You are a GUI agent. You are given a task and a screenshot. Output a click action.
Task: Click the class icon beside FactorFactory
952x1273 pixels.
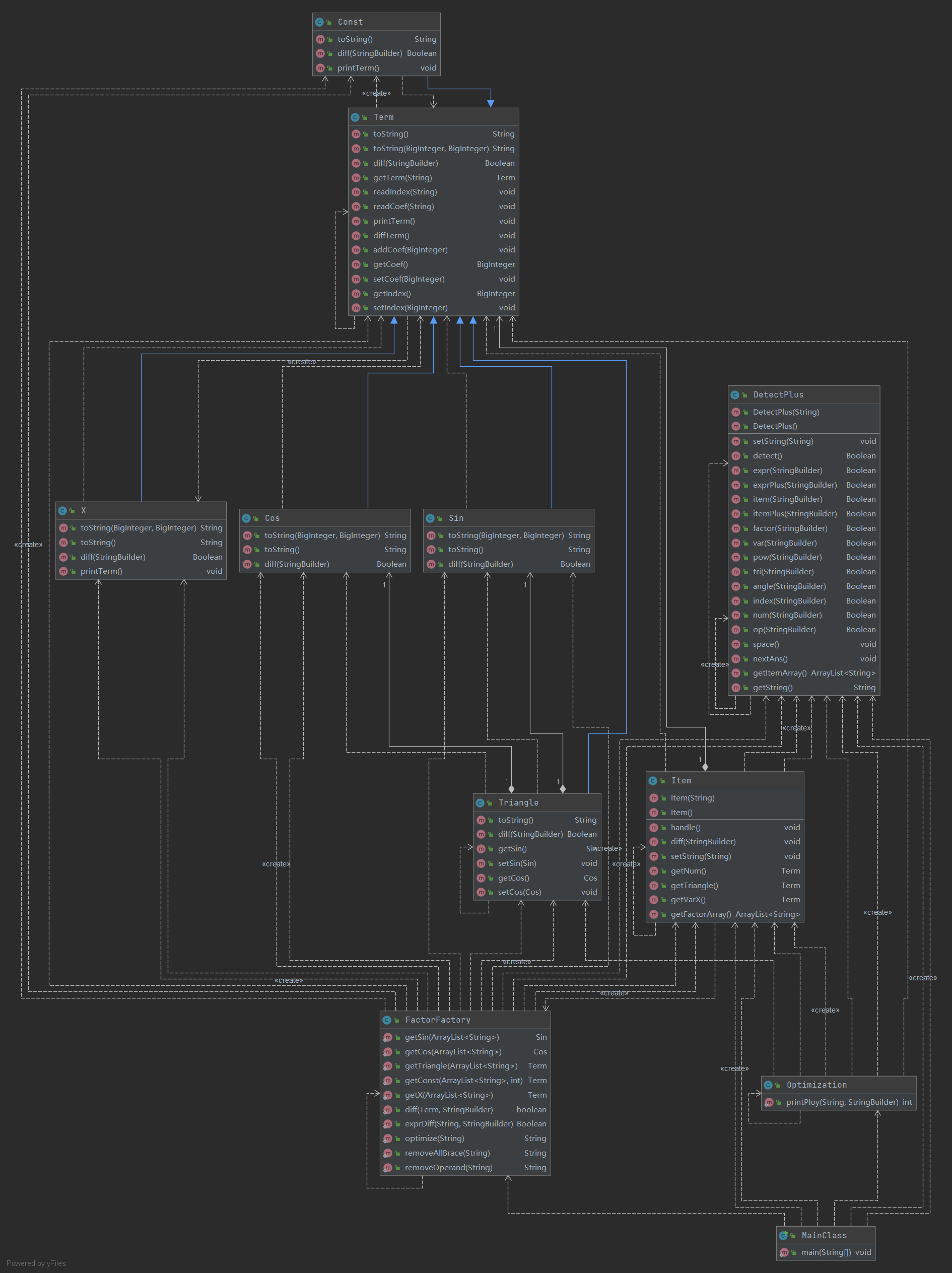pyautogui.click(x=387, y=1020)
